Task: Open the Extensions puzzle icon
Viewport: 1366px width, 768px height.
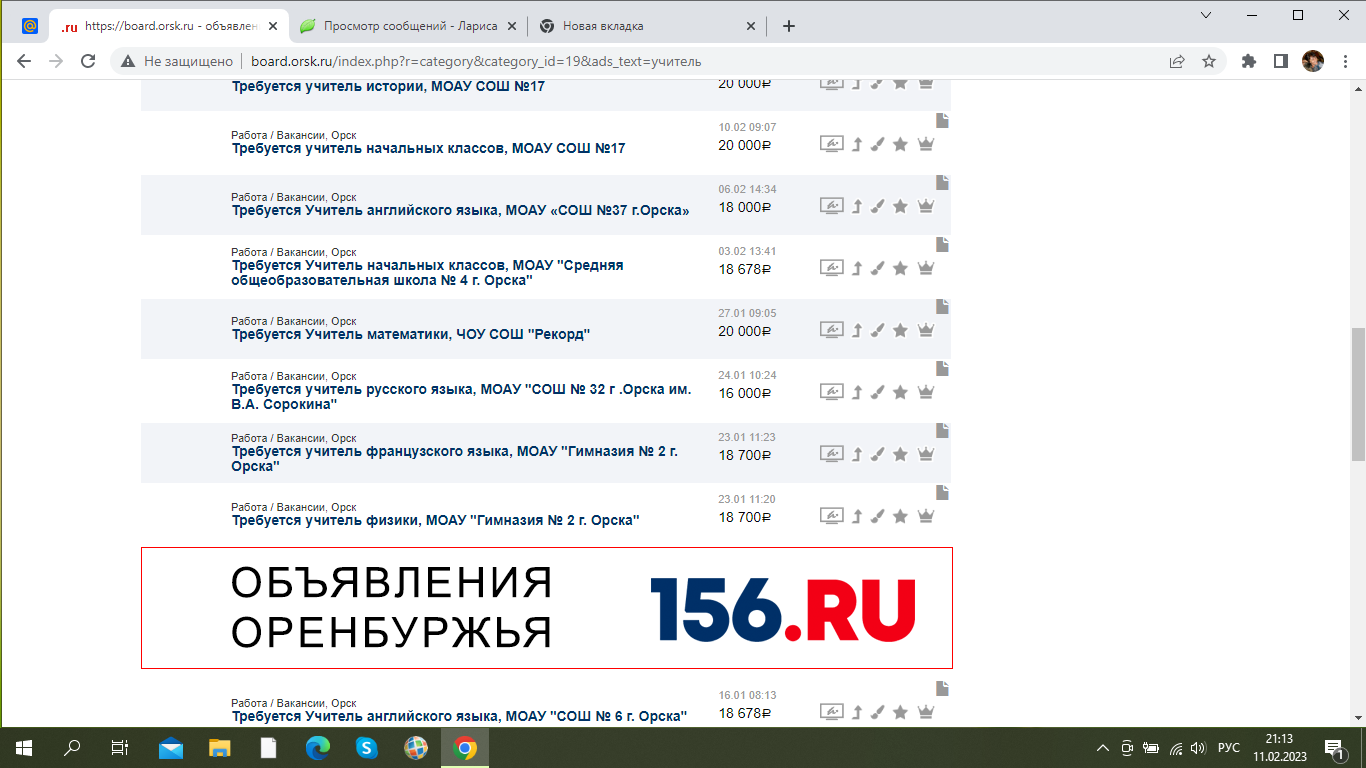Action: pyautogui.click(x=1249, y=61)
